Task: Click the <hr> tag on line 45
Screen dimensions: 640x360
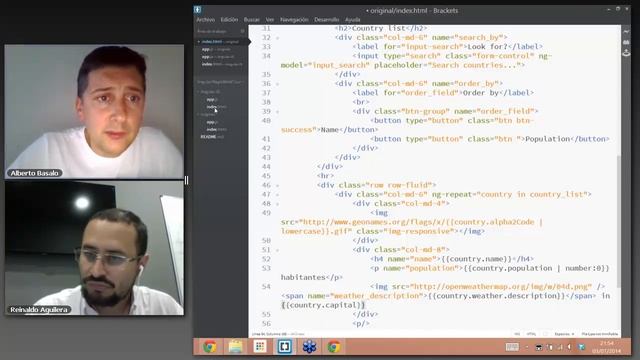Action: coord(325,176)
